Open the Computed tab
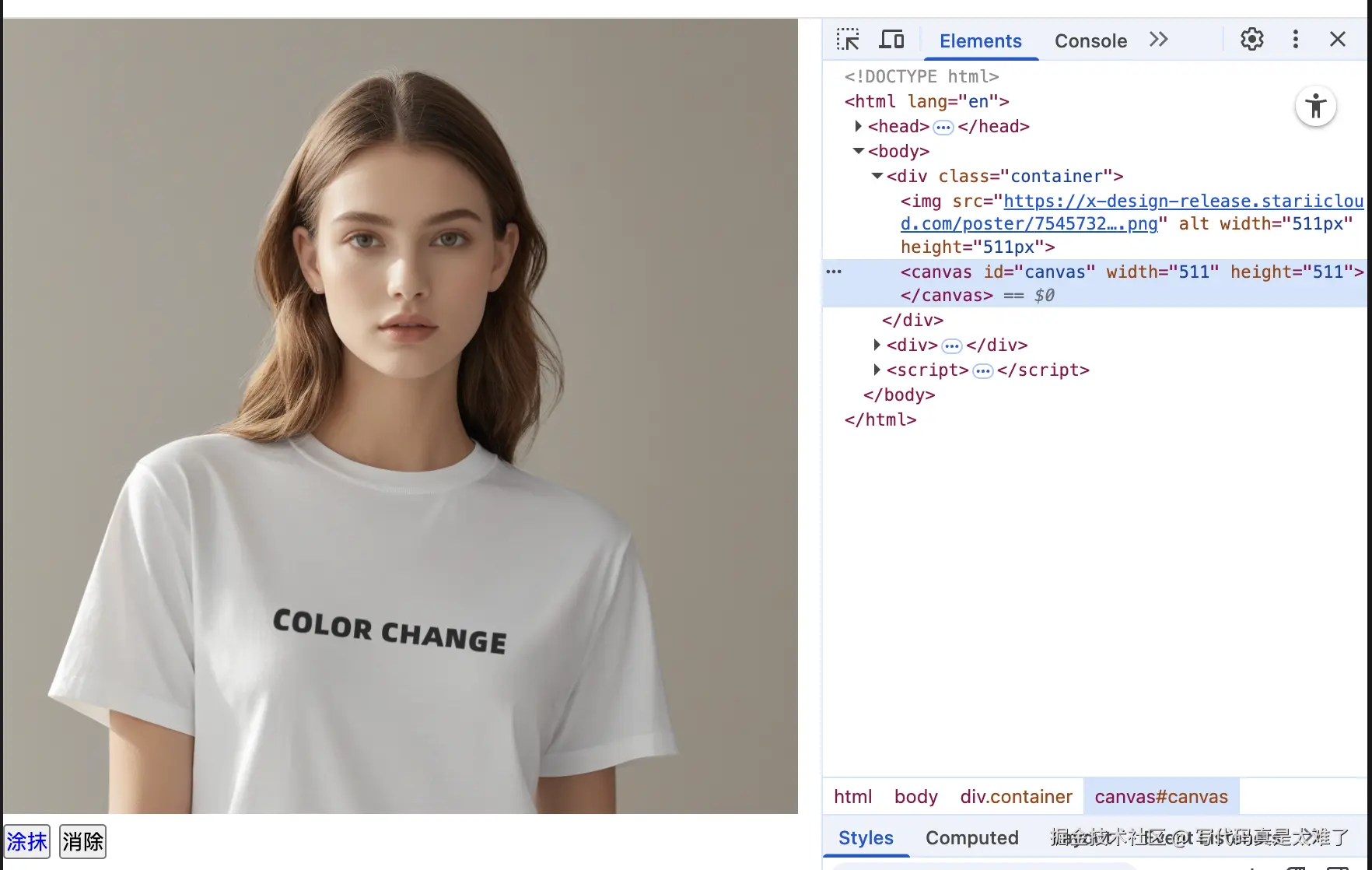 (x=971, y=838)
